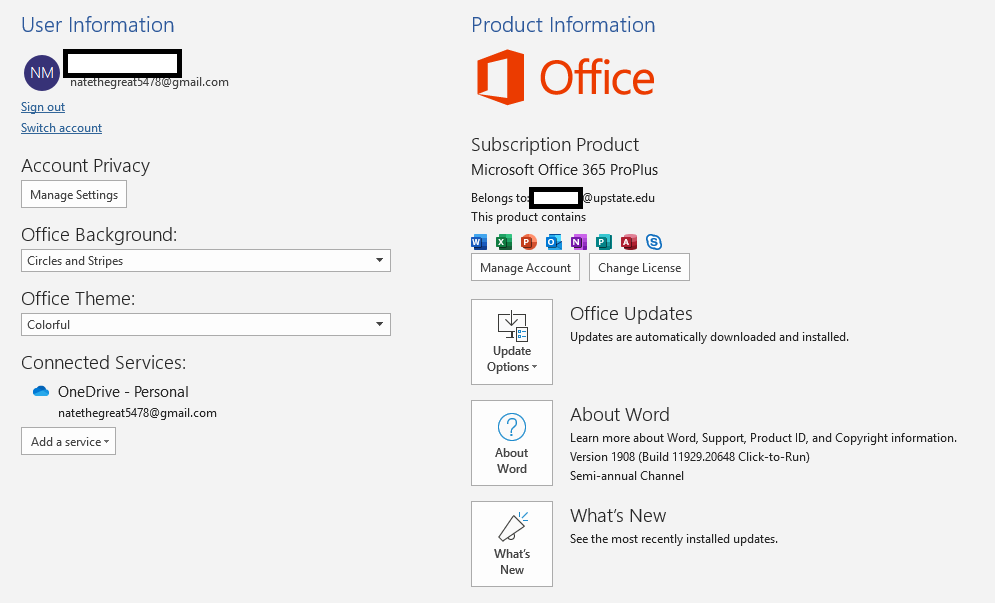This screenshot has height=603, width=995.
Task: Open the Update Options menu button
Action: tap(512, 342)
